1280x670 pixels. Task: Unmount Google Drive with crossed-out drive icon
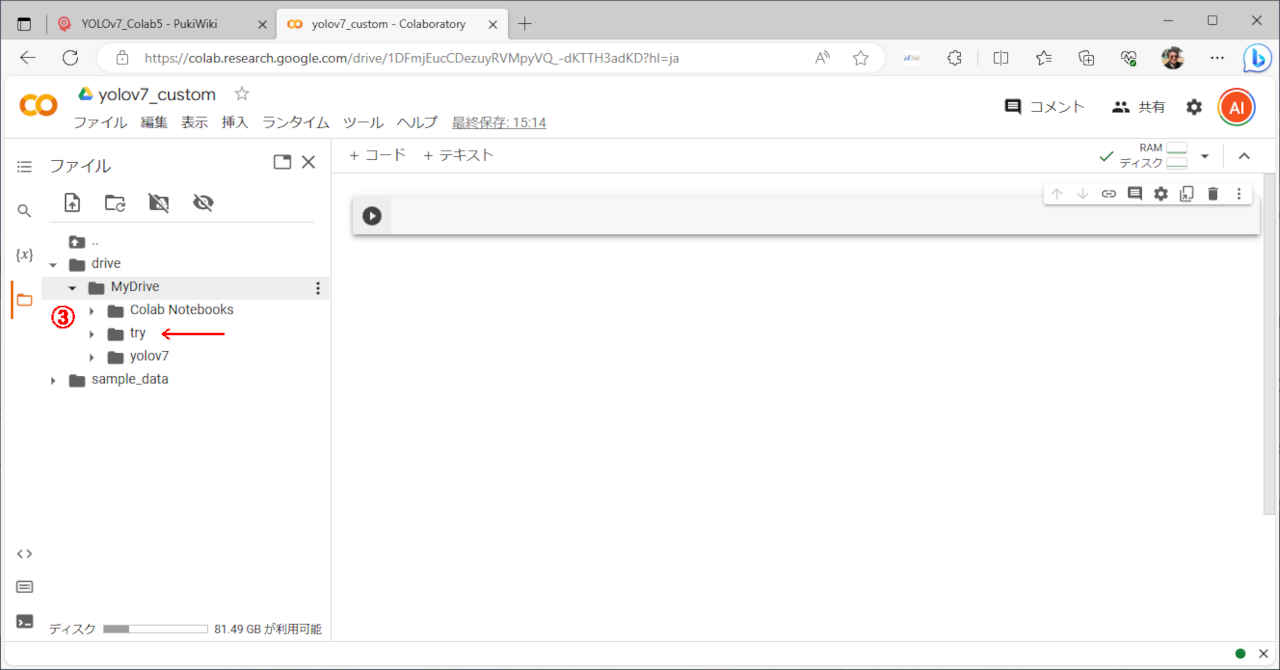tap(159, 203)
